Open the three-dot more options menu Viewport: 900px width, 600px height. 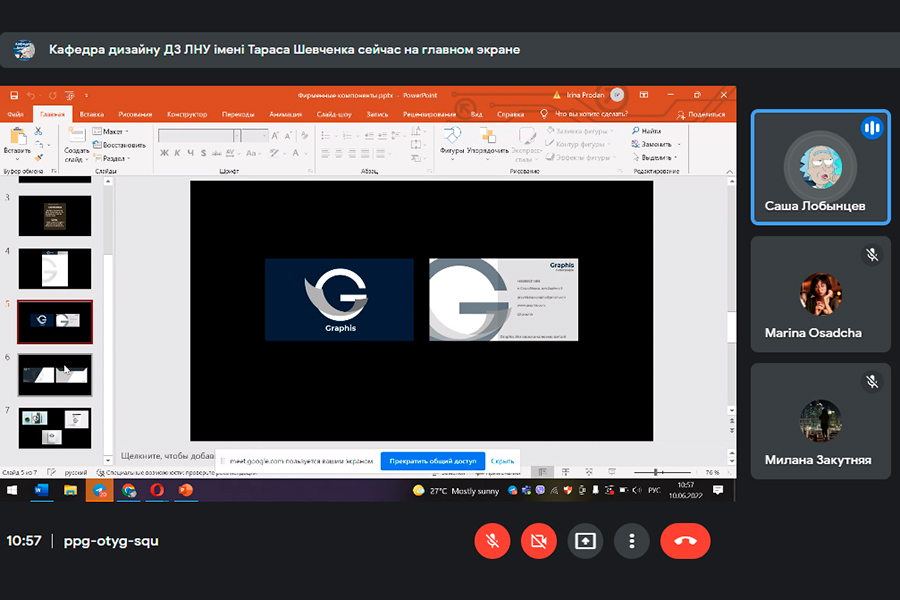click(632, 541)
